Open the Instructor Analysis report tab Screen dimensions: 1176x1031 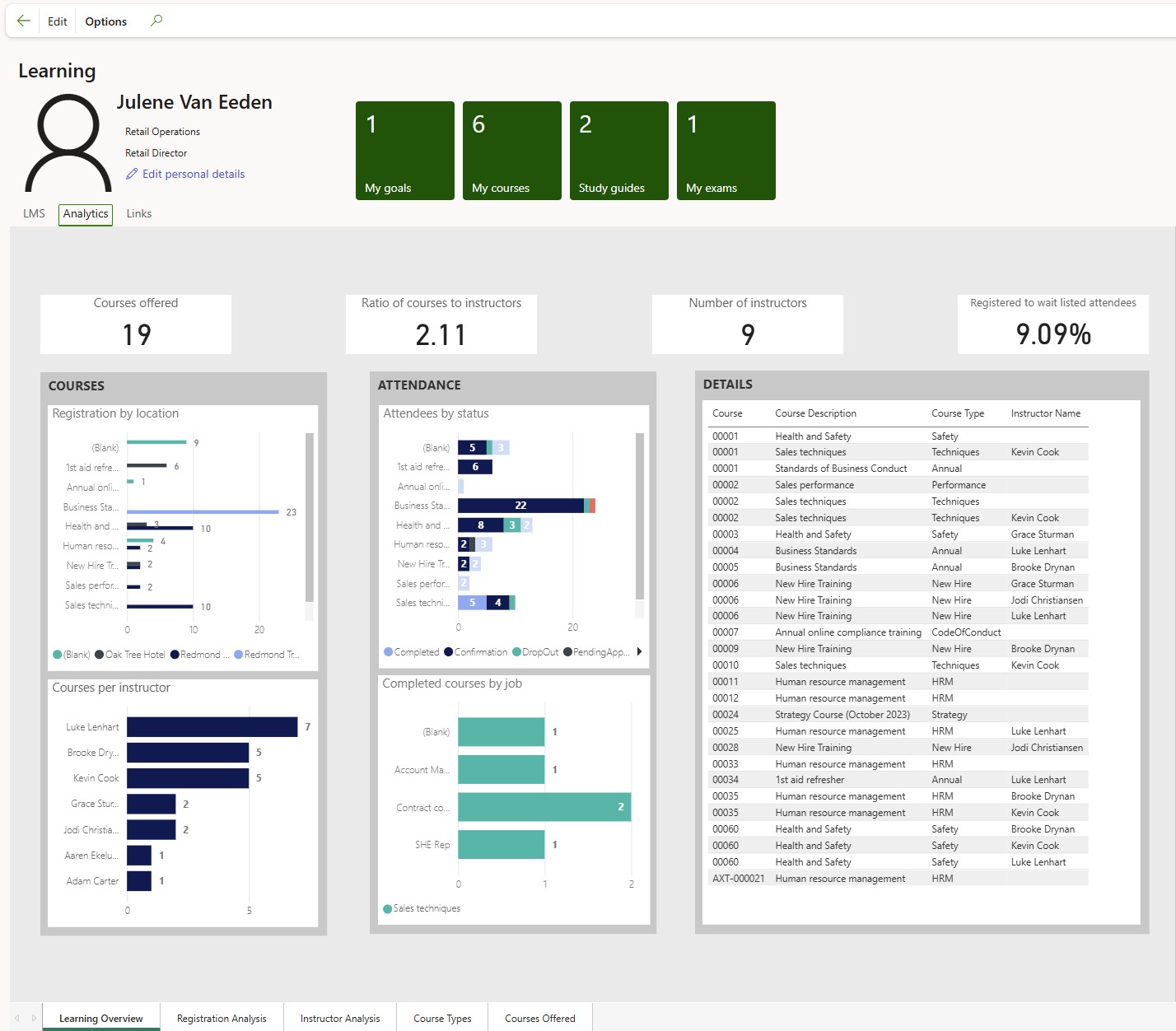(340, 1018)
